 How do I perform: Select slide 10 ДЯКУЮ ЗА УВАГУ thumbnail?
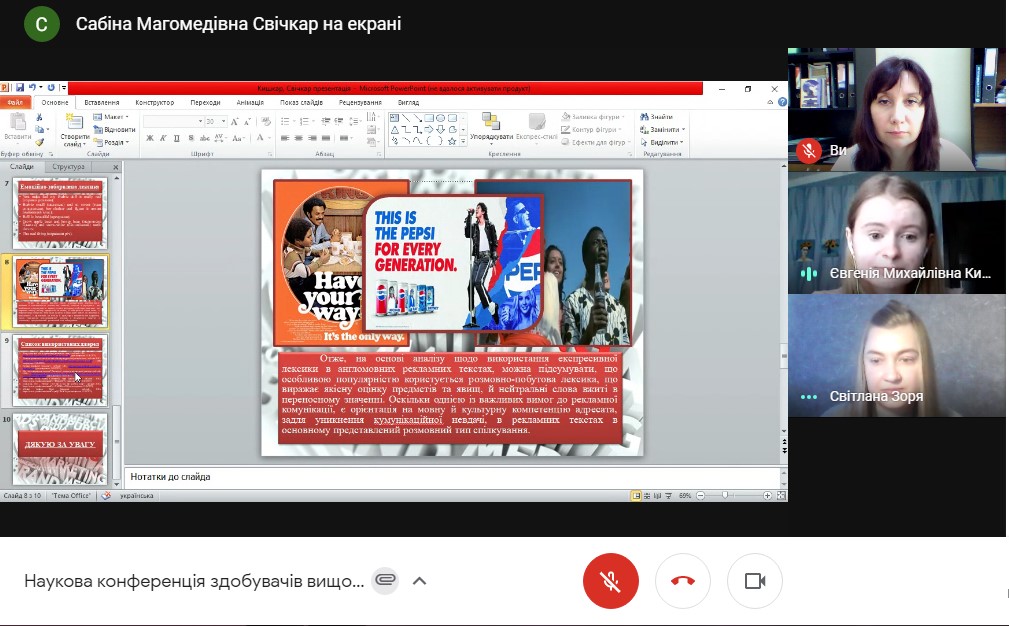tap(60, 448)
